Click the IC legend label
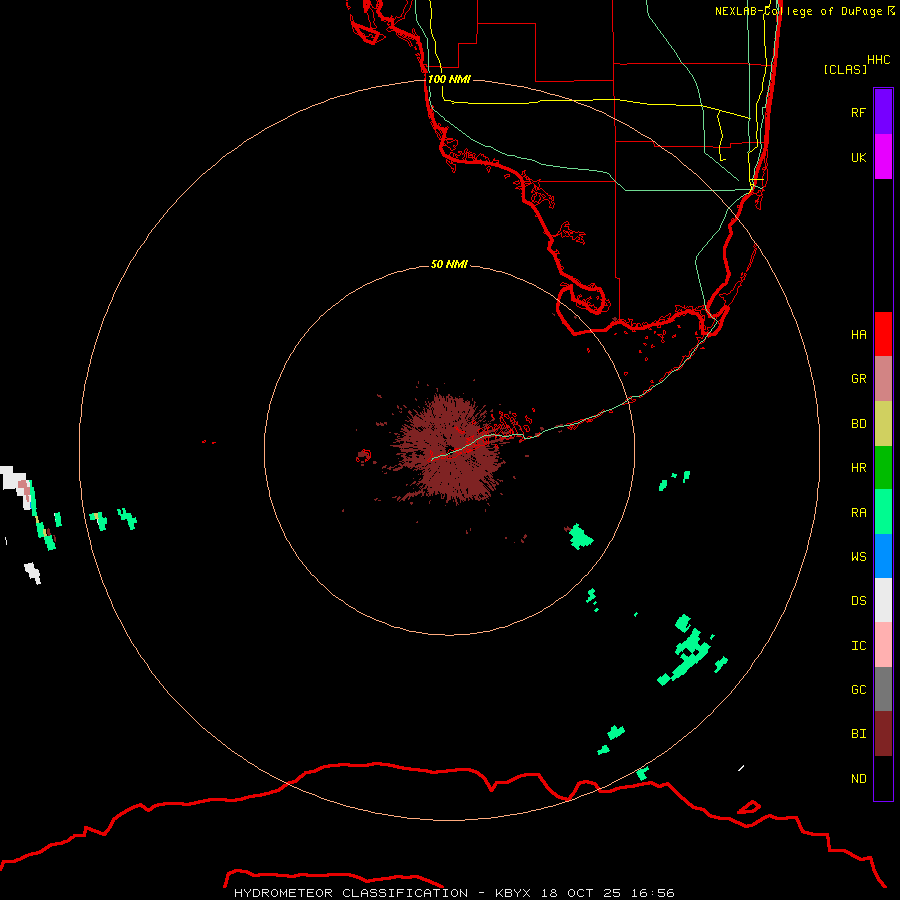The image size is (900, 900). (x=858, y=646)
